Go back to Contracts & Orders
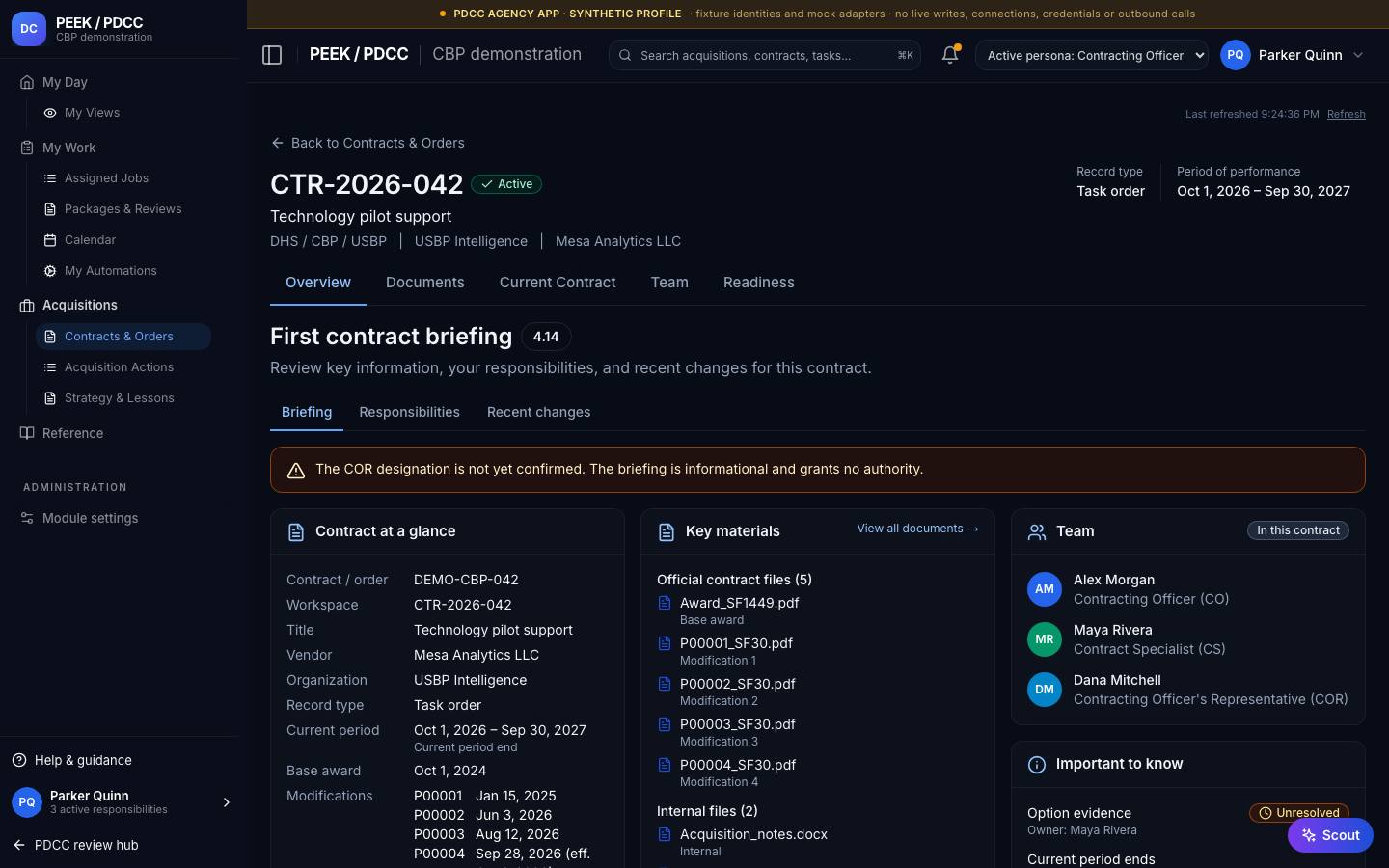This screenshot has width=1389, height=868. pos(368,143)
